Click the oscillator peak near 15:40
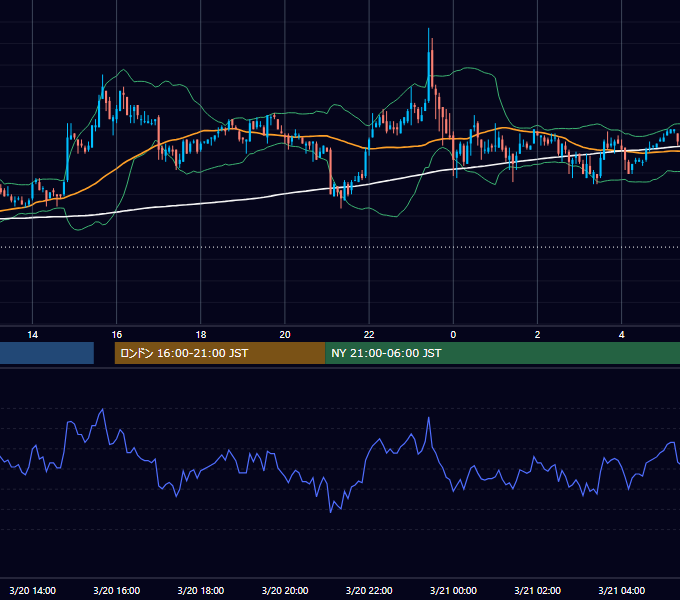Viewport: 680px width, 600px height. (x=103, y=410)
